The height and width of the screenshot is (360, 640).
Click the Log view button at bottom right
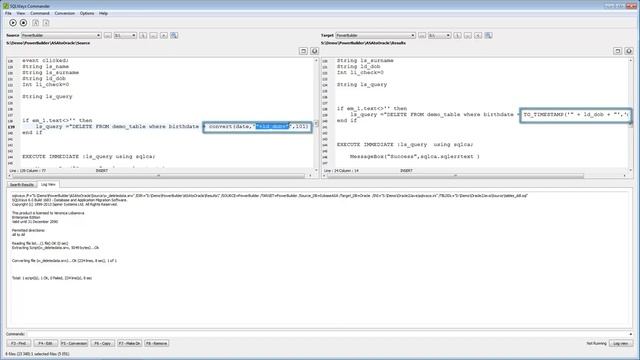[621, 344]
